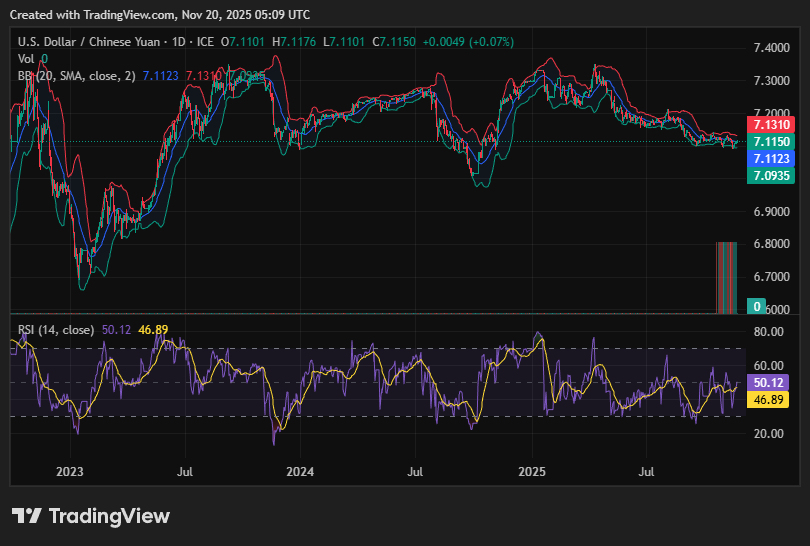Click the 7.4000 level on price scale

(771, 48)
